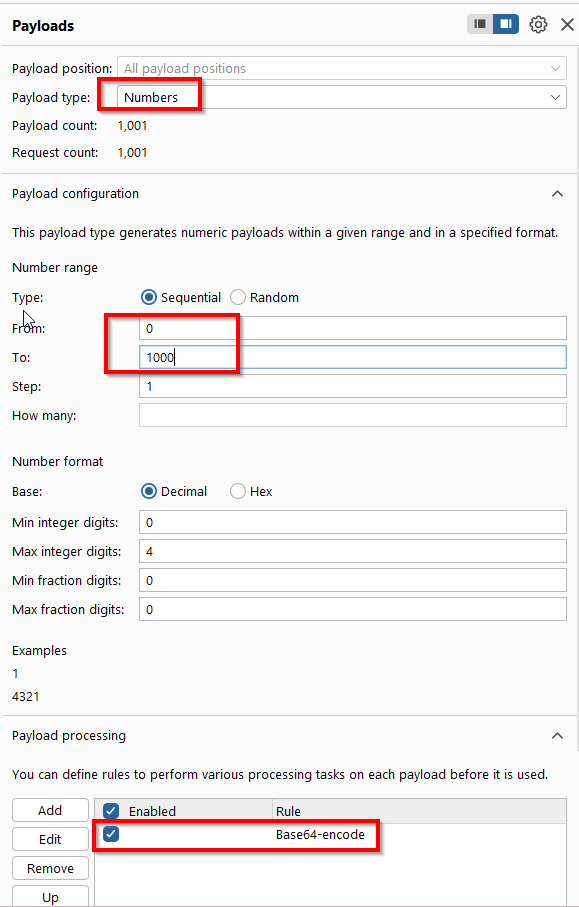Image resolution: width=579 pixels, height=907 pixels.
Task: Collapse the Payload configuration section
Action: click(x=557, y=194)
